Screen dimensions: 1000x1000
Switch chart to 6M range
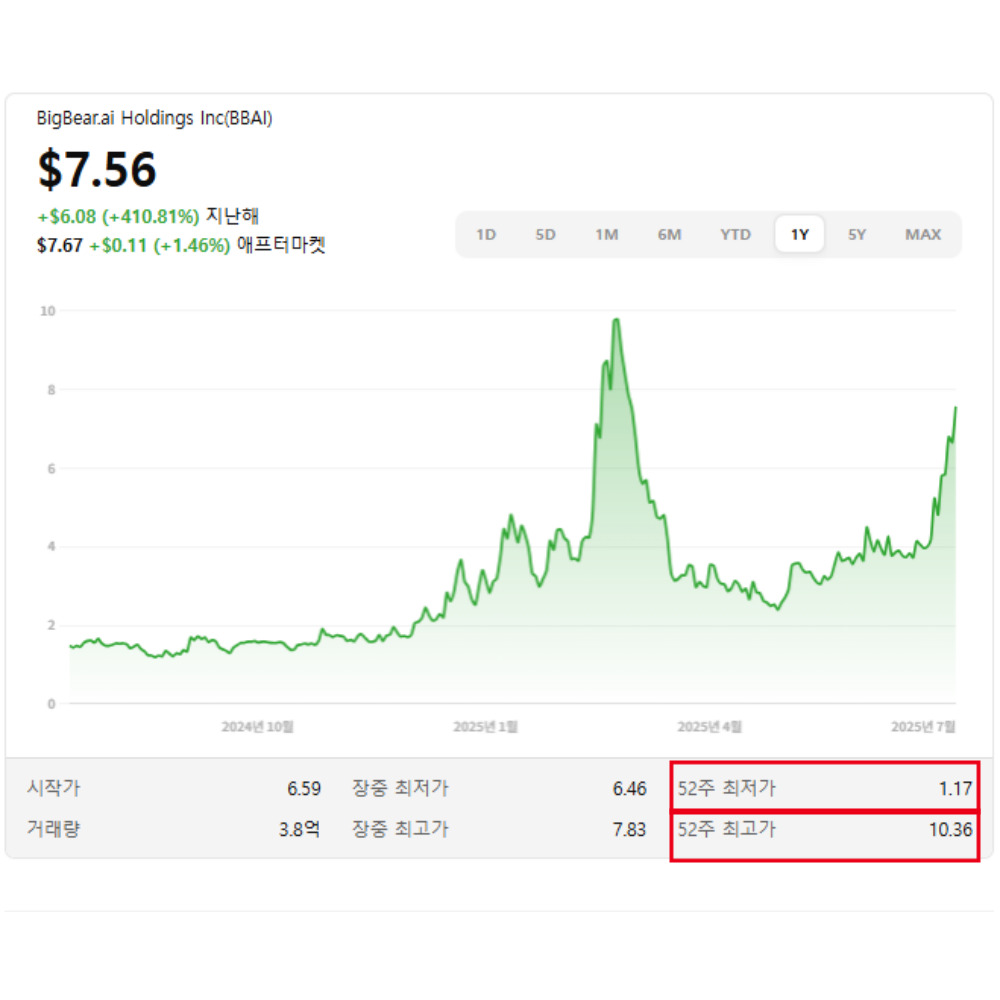(670, 235)
